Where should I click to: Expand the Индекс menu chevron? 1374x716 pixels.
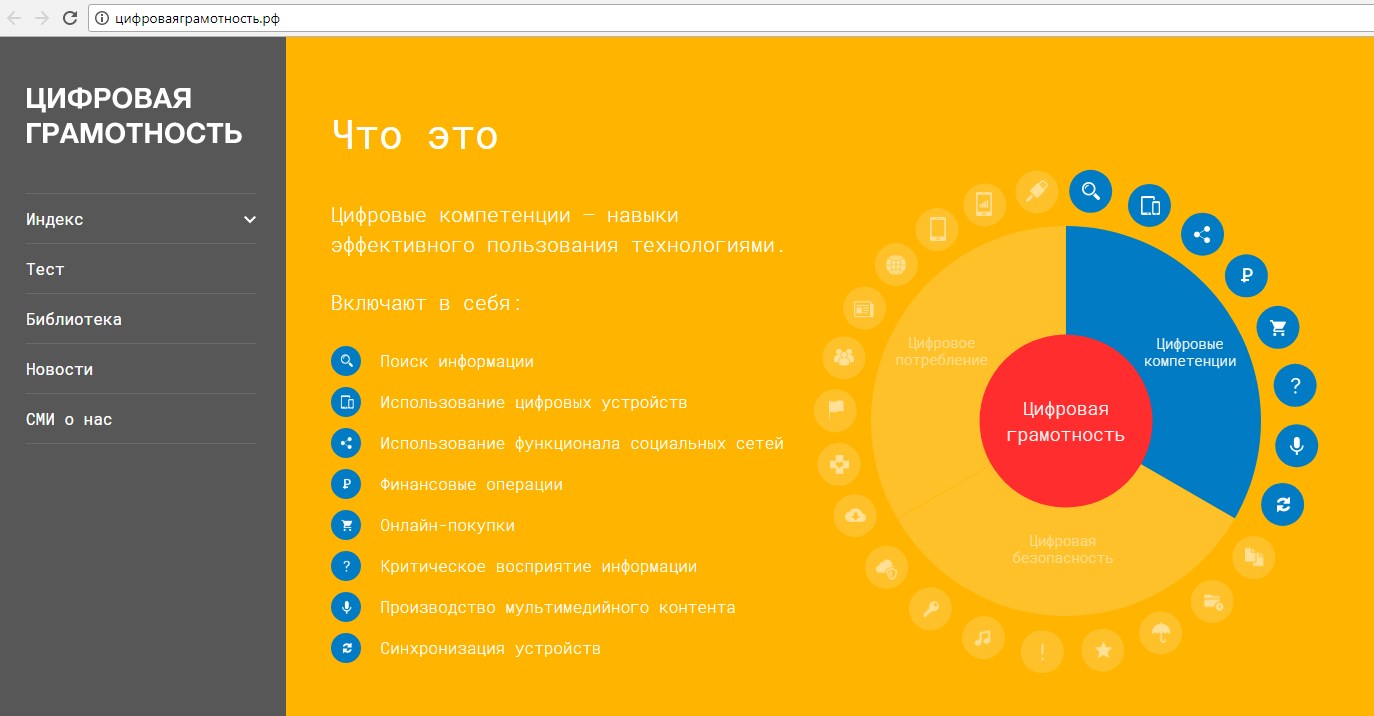(250, 220)
